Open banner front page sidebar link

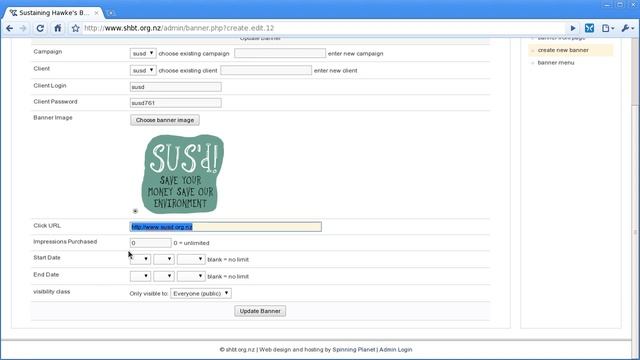tap(561, 38)
